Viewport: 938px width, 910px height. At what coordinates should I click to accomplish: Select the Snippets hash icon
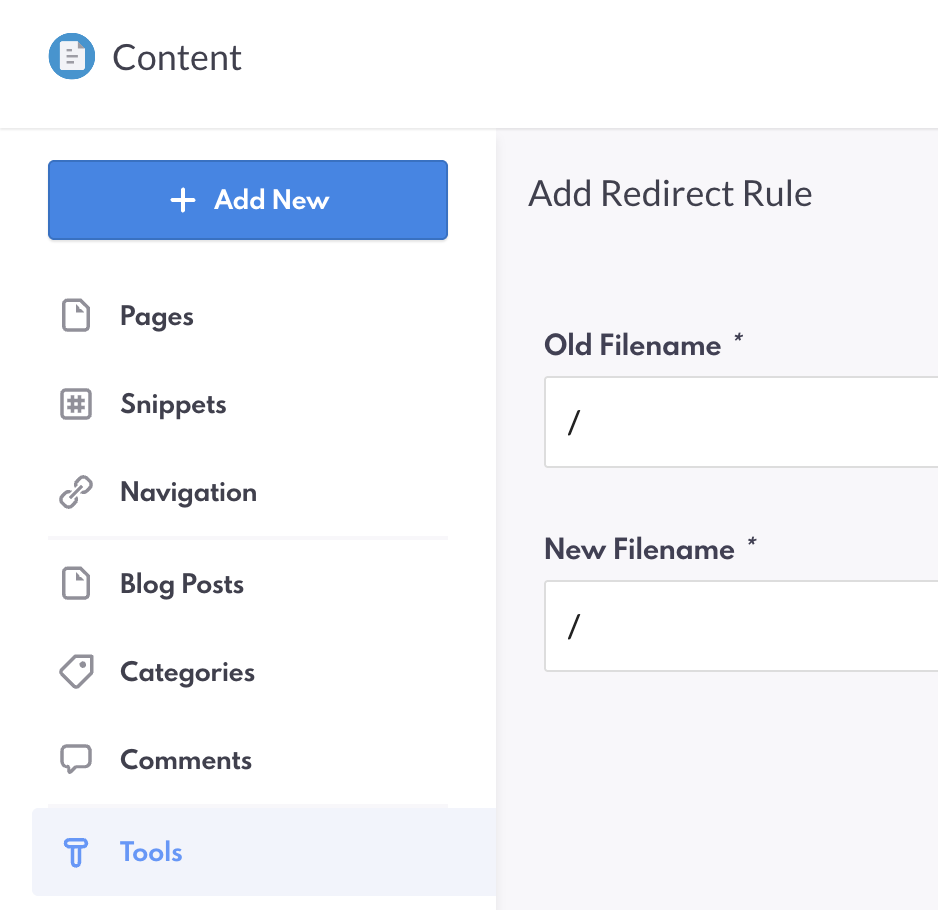click(77, 405)
